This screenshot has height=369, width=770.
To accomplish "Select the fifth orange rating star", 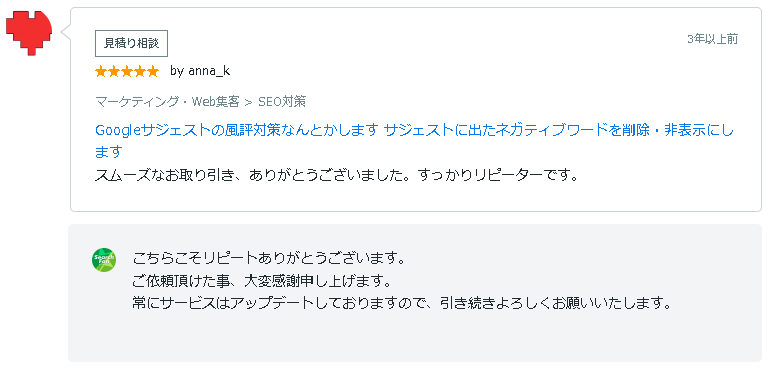I will pos(152,72).
